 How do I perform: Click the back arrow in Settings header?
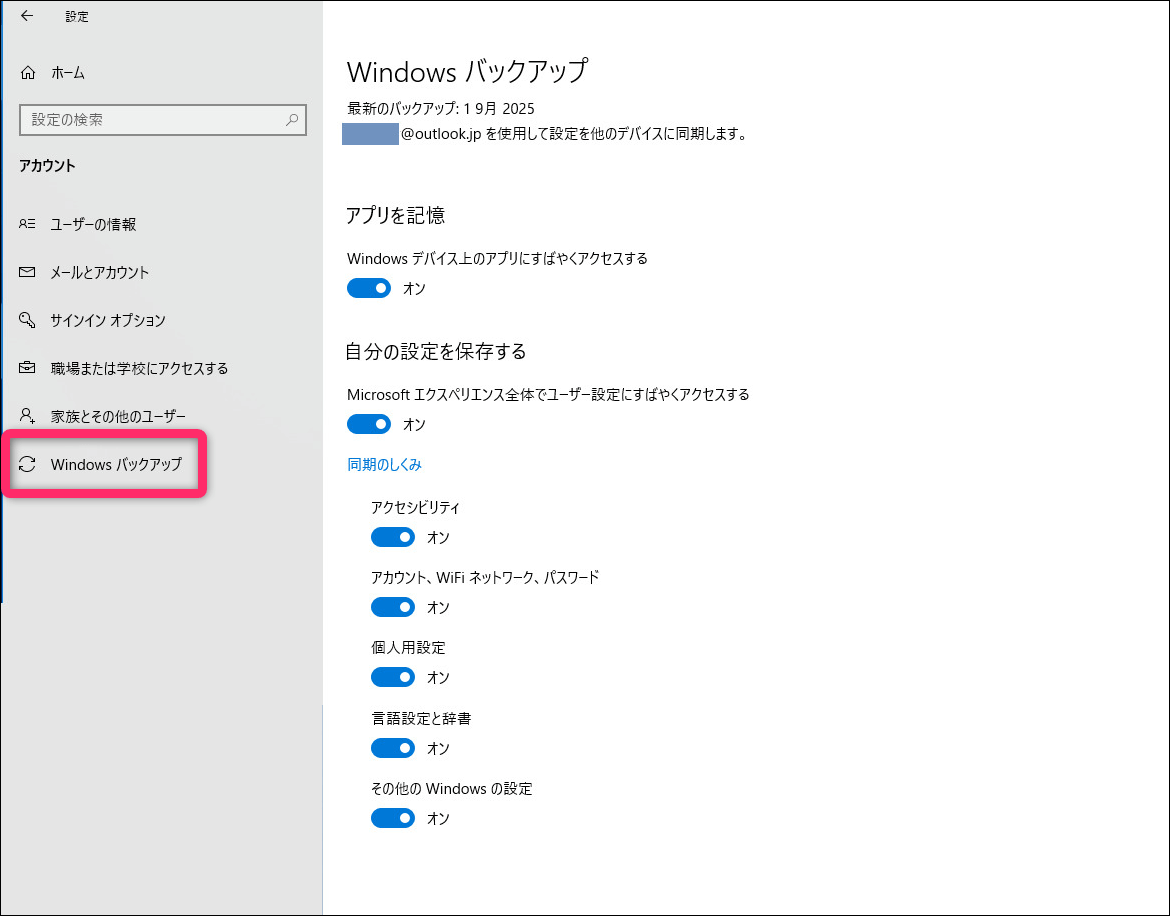27,16
